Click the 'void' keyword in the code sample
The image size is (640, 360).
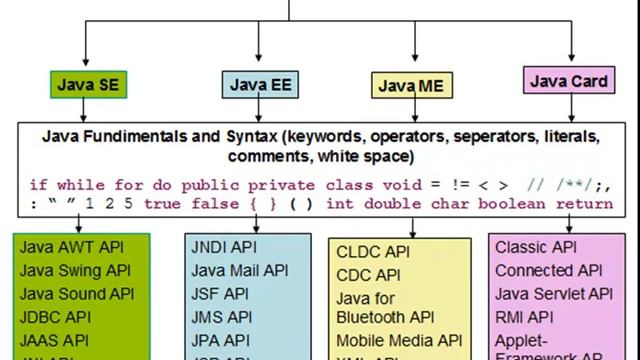pyautogui.click(x=402, y=185)
